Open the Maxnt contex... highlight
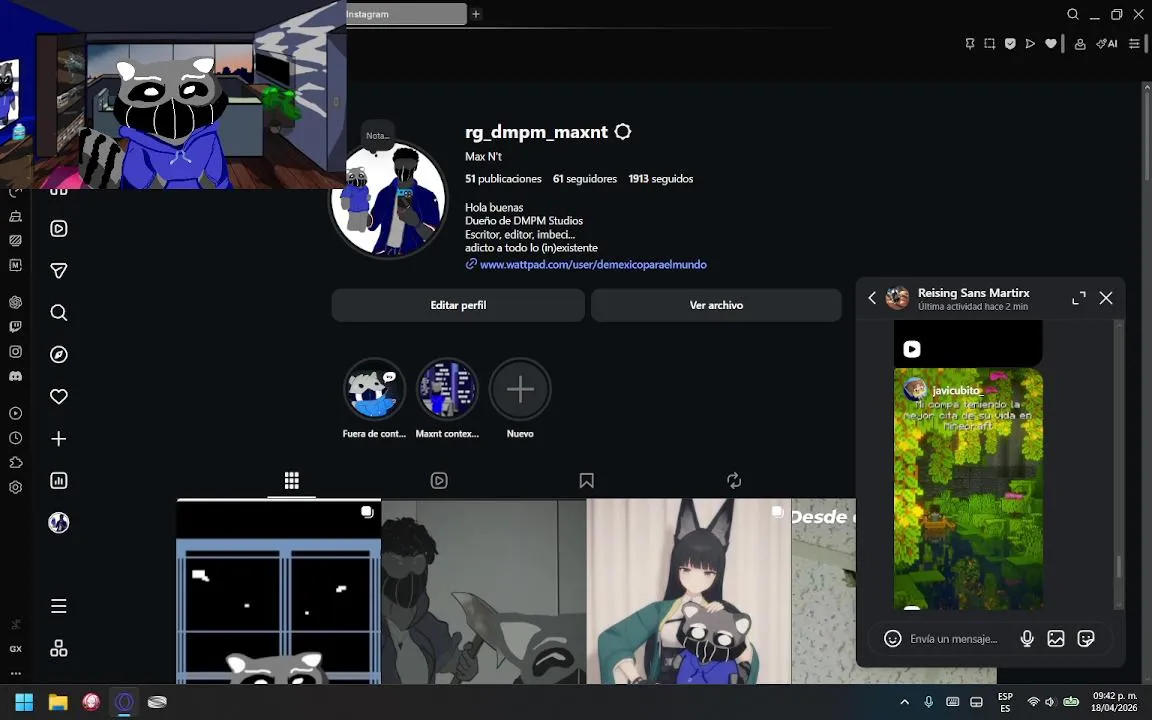1152x720 pixels. coord(447,389)
